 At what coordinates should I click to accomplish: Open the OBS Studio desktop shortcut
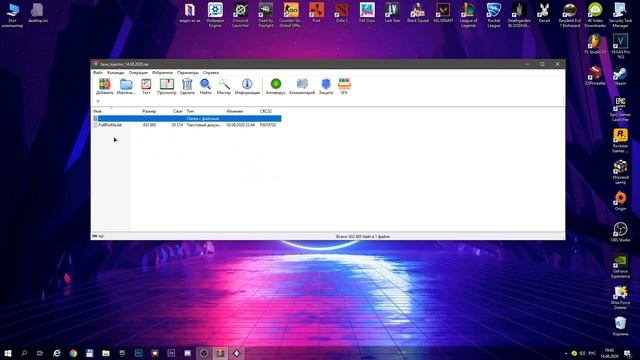point(620,232)
